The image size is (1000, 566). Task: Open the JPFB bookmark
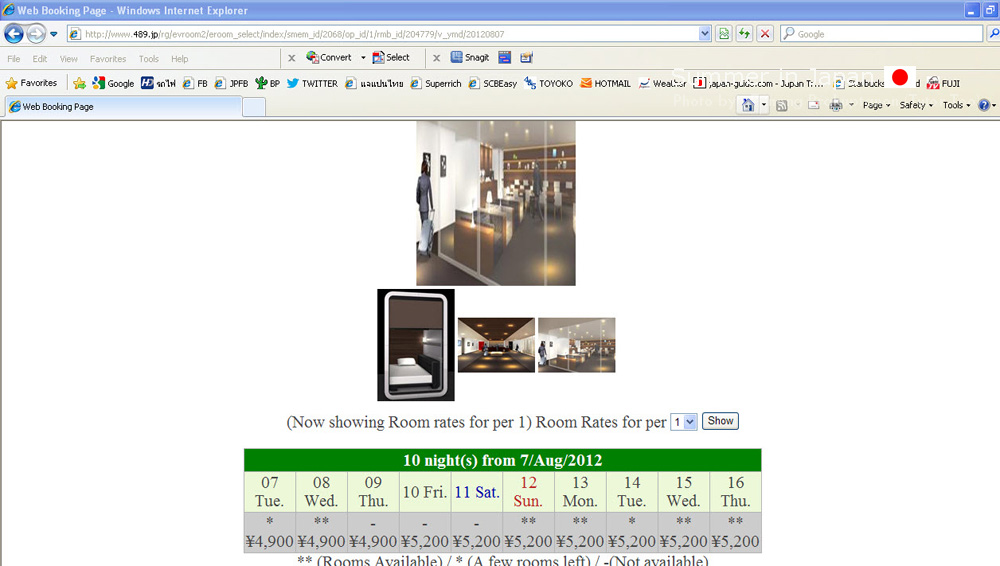[x=231, y=83]
